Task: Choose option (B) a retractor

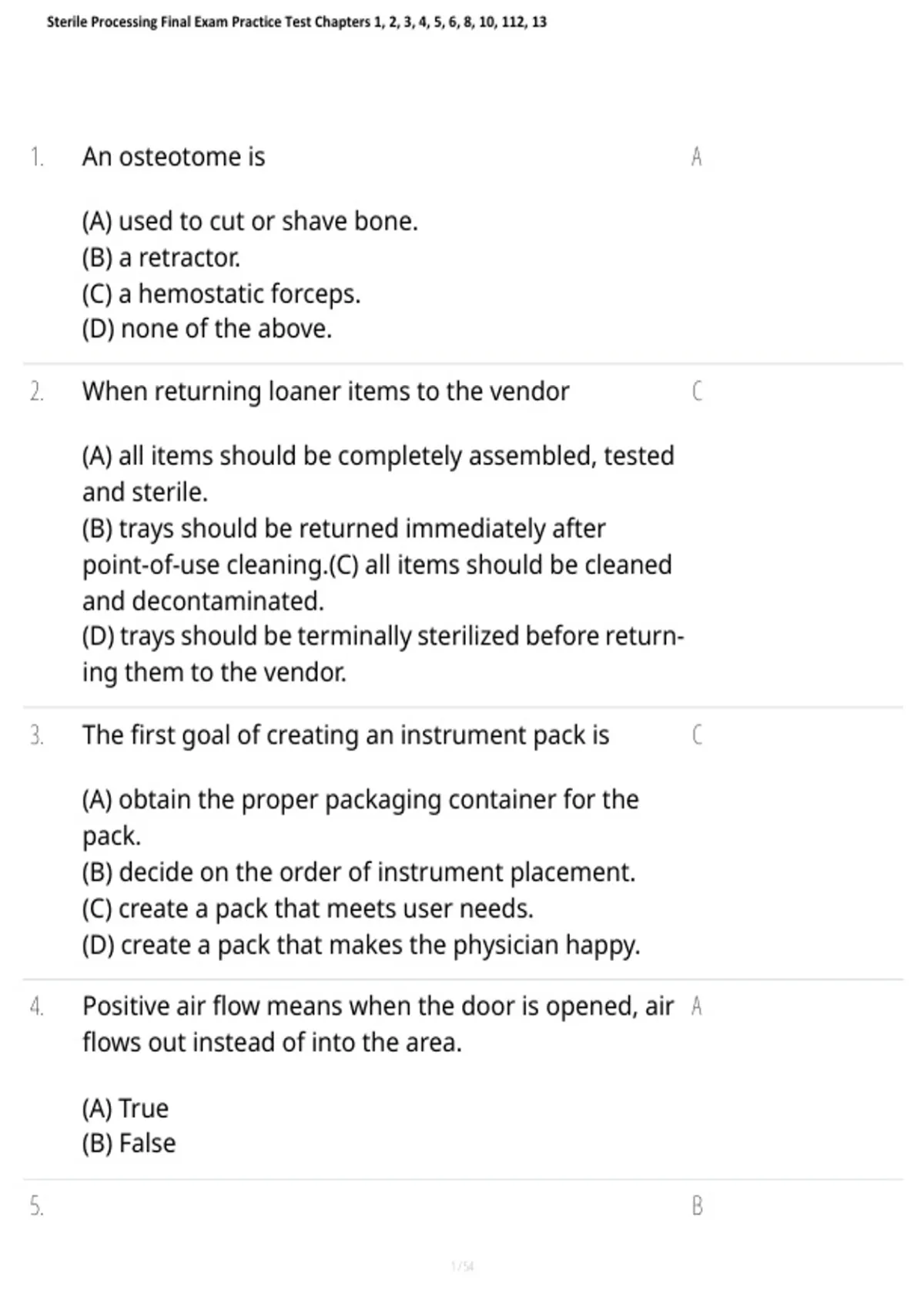Action: [x=161, y=258]
